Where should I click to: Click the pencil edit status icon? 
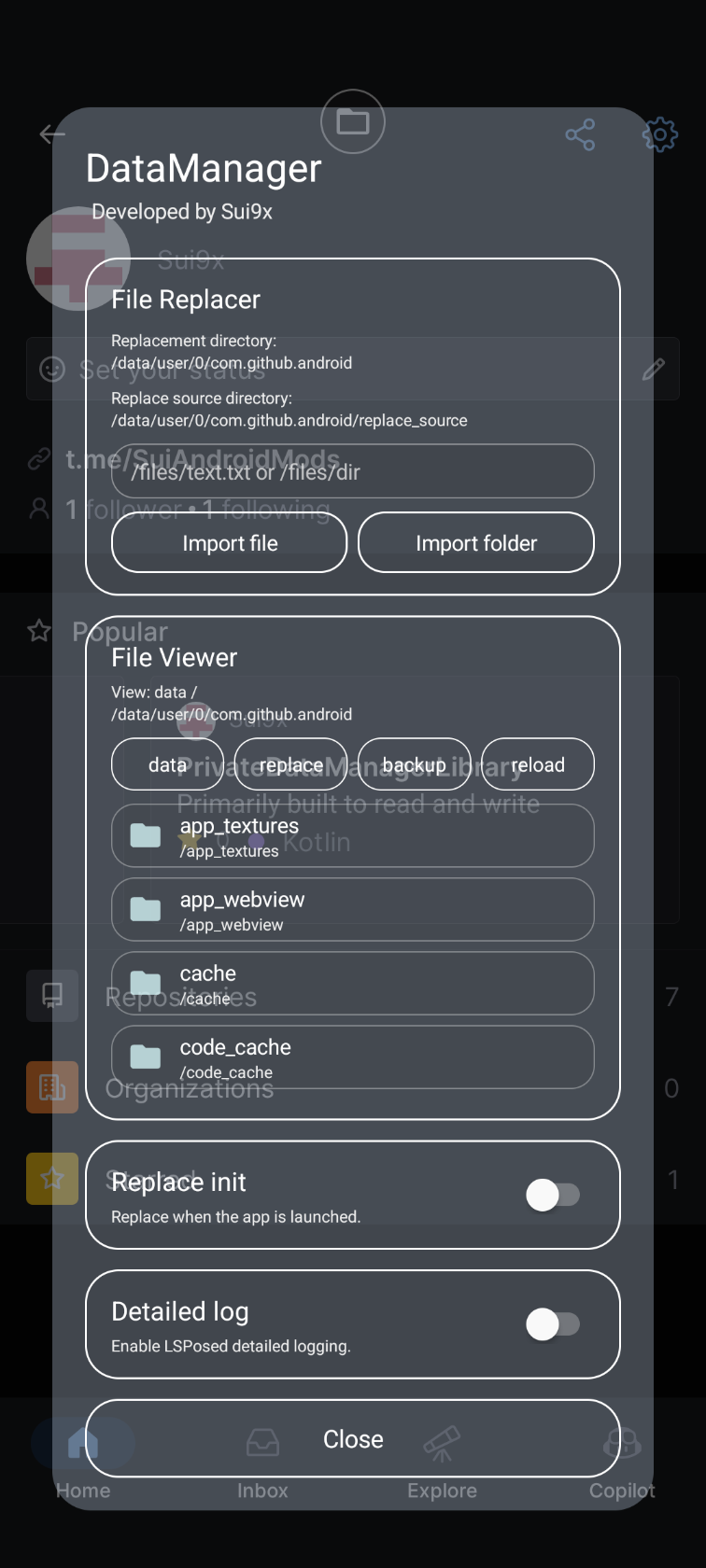654,369
